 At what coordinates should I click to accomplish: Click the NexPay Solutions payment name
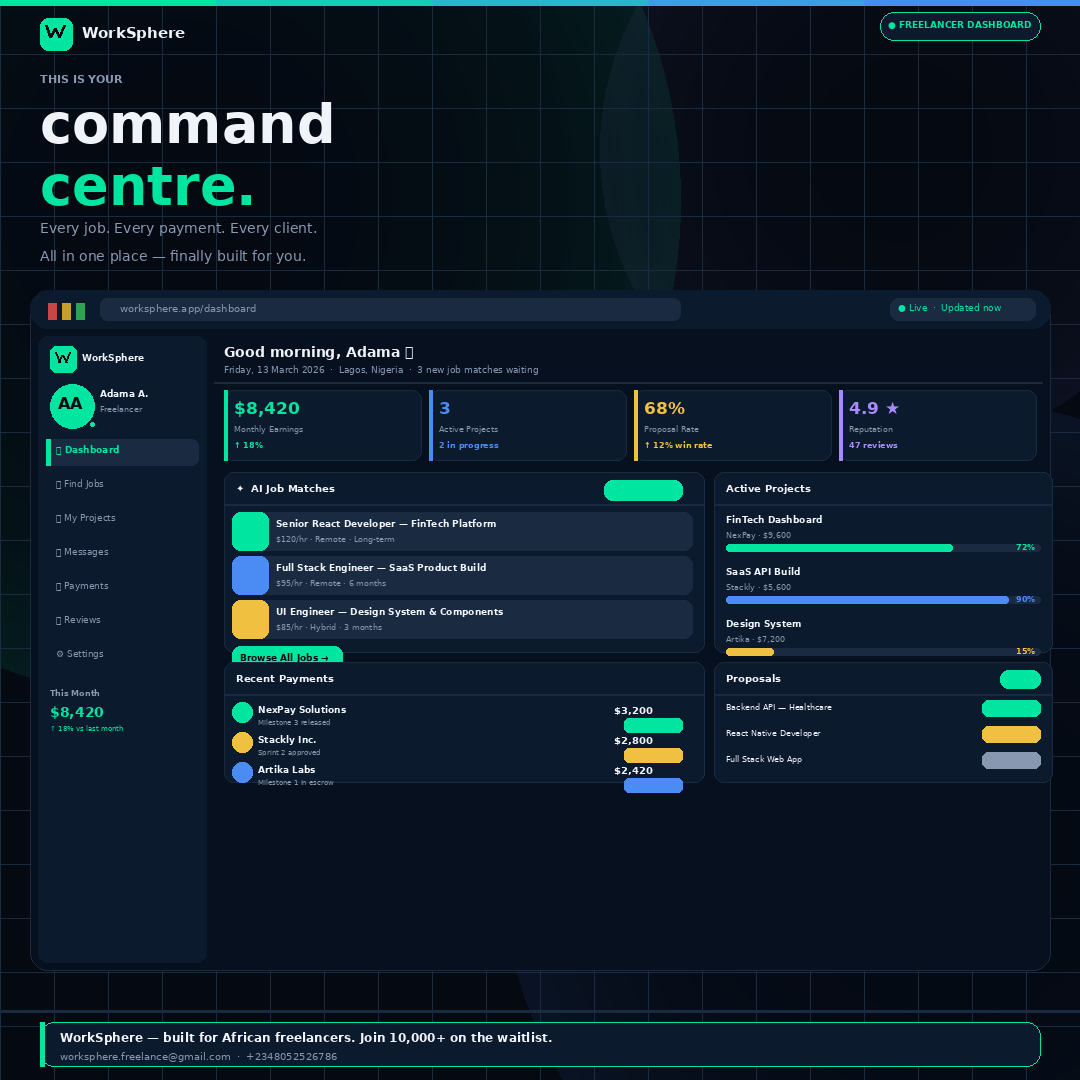[302, 709]
